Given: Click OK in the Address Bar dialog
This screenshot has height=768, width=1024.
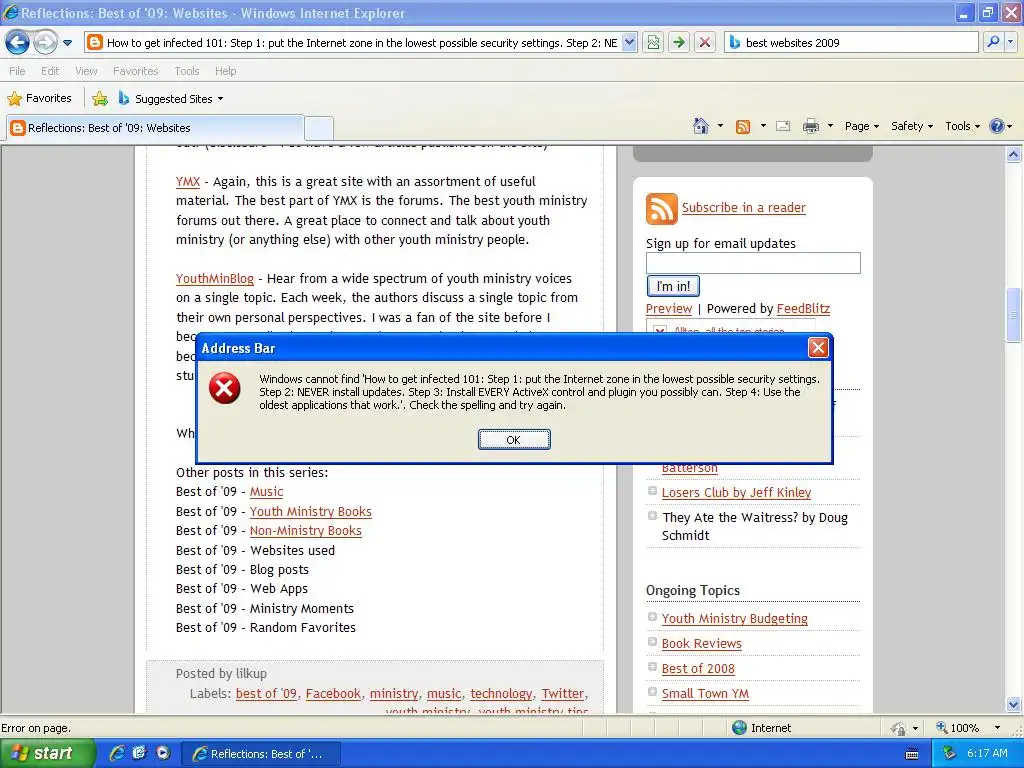Looking at the screenshot, I should [514, 440].
